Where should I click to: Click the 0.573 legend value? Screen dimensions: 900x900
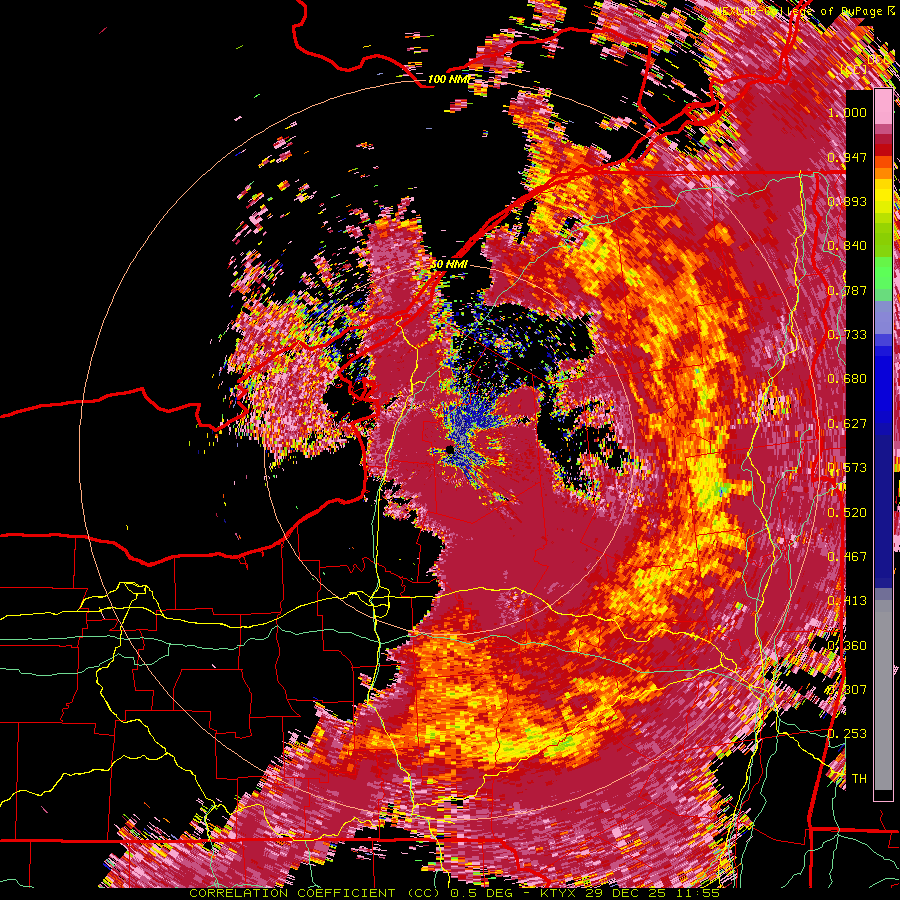pyautogui.click(x=847, y=468)
